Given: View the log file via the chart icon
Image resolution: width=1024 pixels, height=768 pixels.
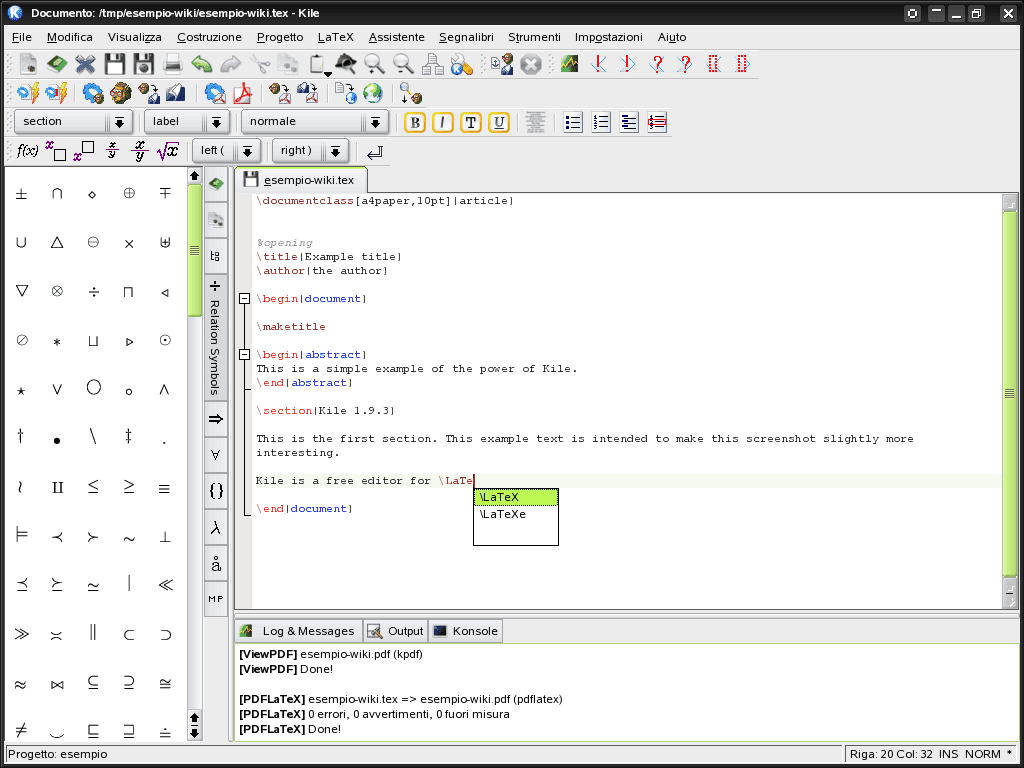Looking at the screenshot, I should (569, 64).
